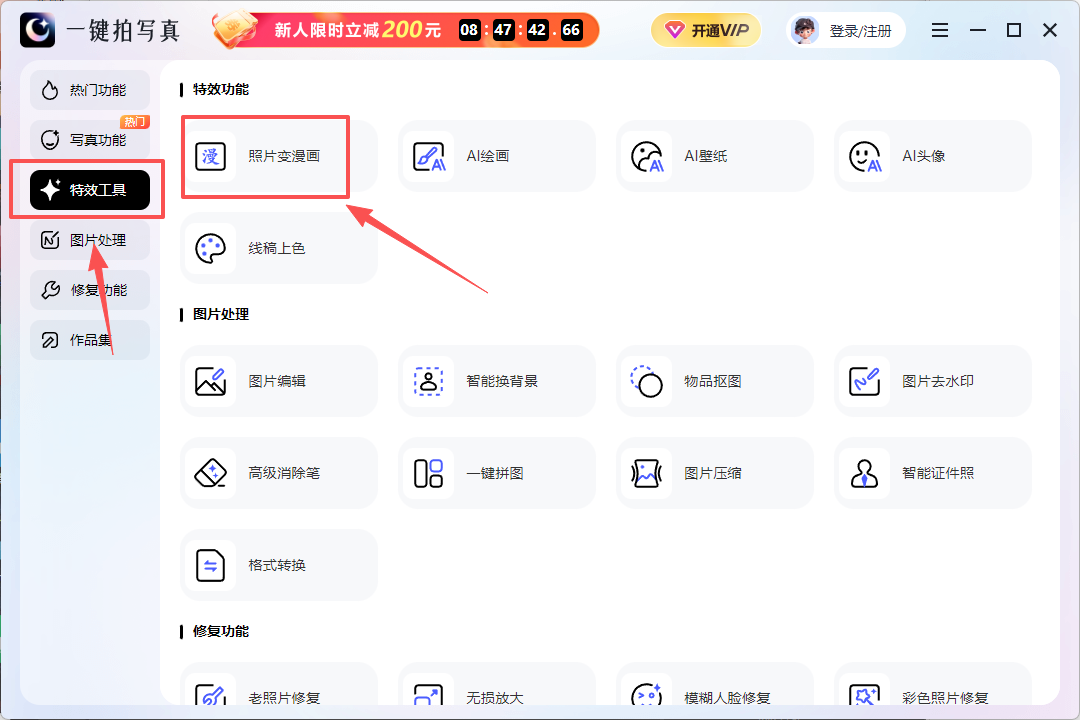
Task: Open the hamburger menu
Action: (939, 30)
